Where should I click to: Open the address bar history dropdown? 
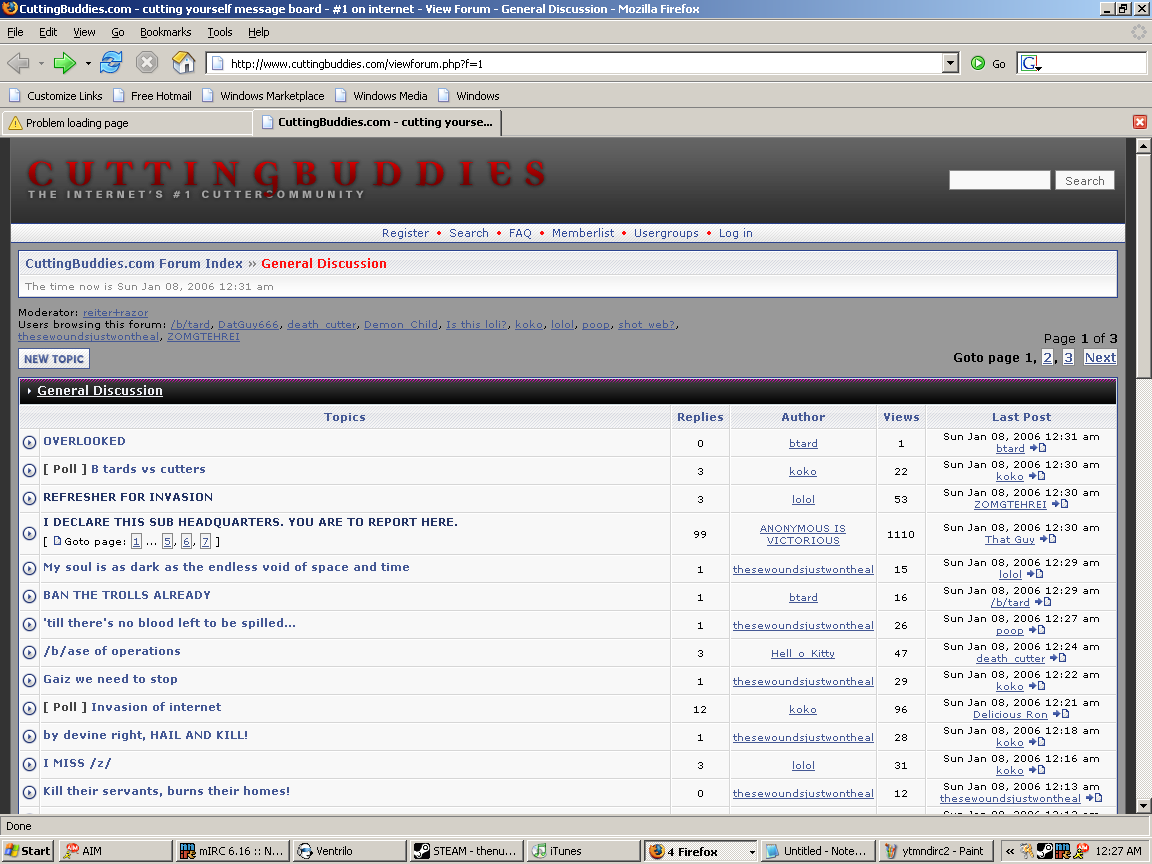950,63
